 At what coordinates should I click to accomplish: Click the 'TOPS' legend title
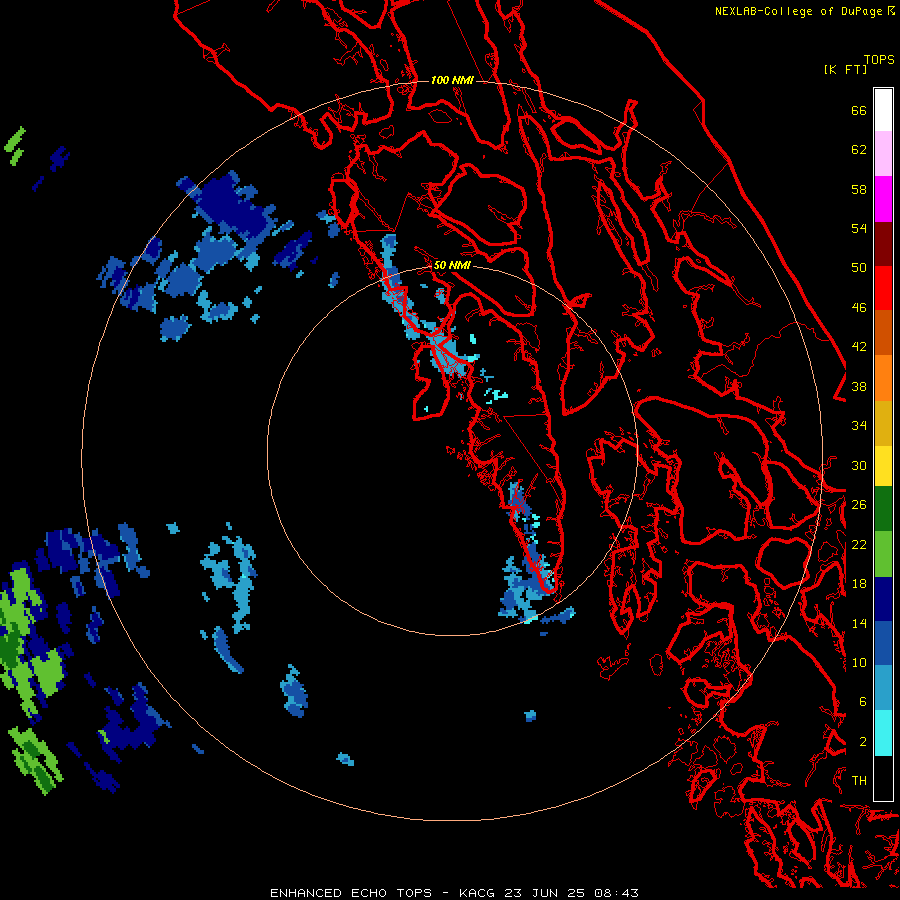pyautogui.click(x=879, y=60)
